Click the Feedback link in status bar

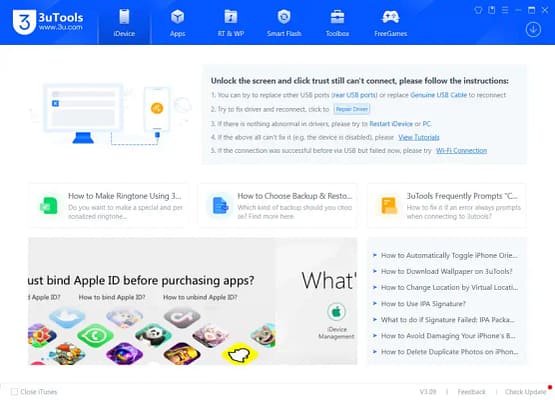tap(471, 392)
